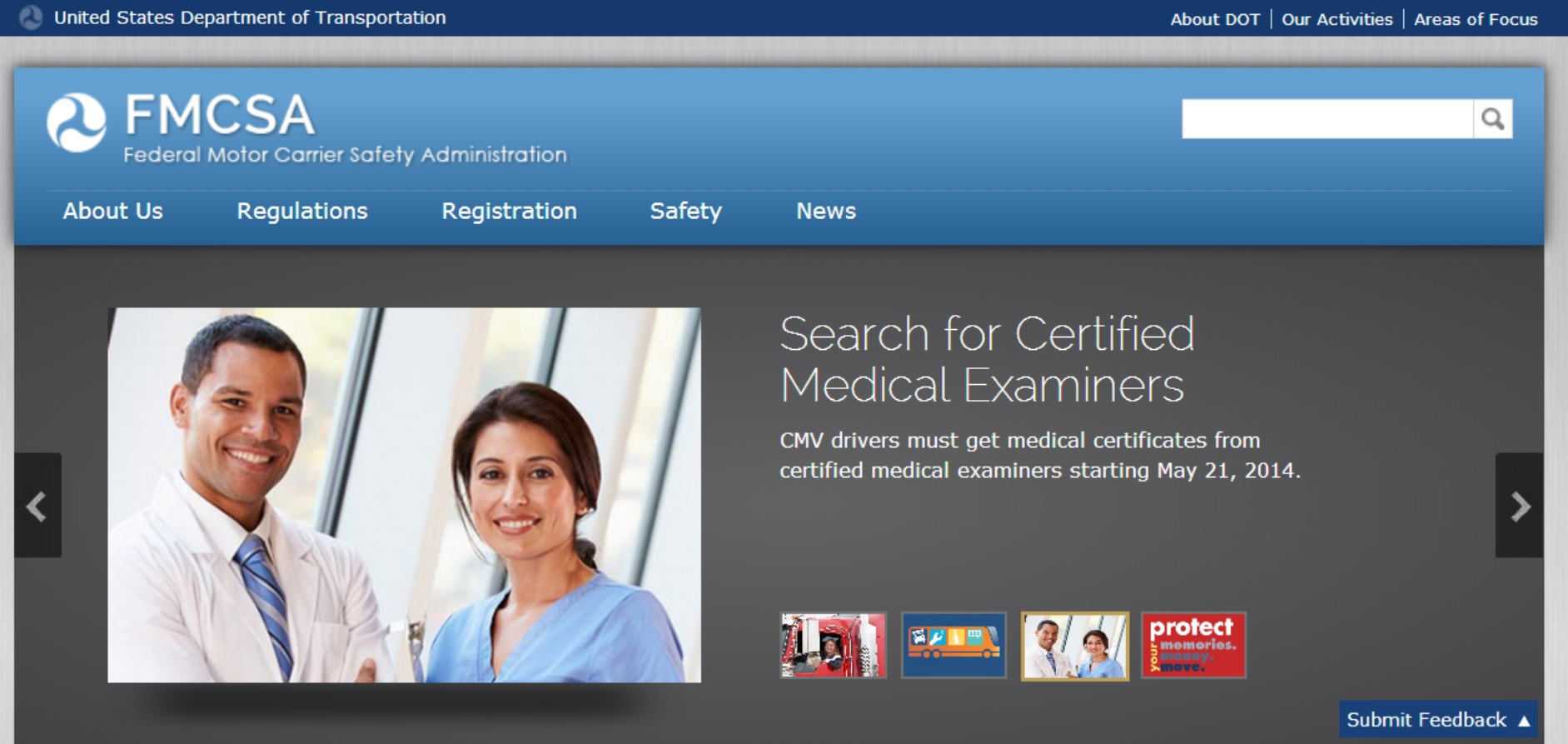Open the Registration menu

tap(509, 212)
